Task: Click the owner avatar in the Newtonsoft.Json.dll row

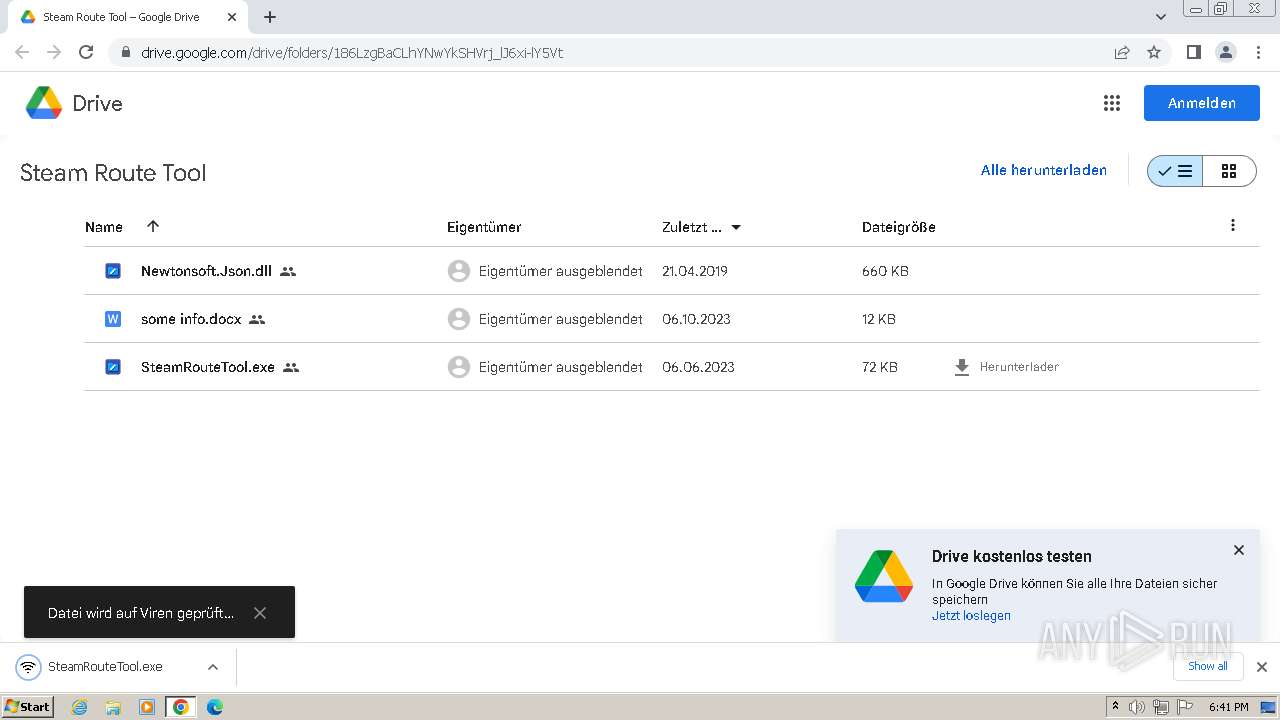Action: point(459,271)
